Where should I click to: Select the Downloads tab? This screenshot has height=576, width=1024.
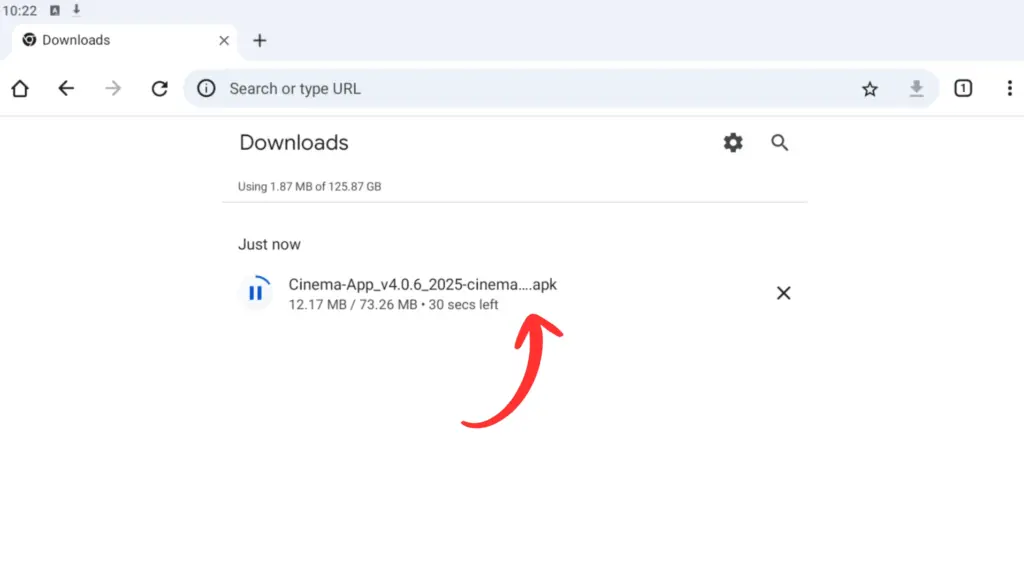click(110, 40)
